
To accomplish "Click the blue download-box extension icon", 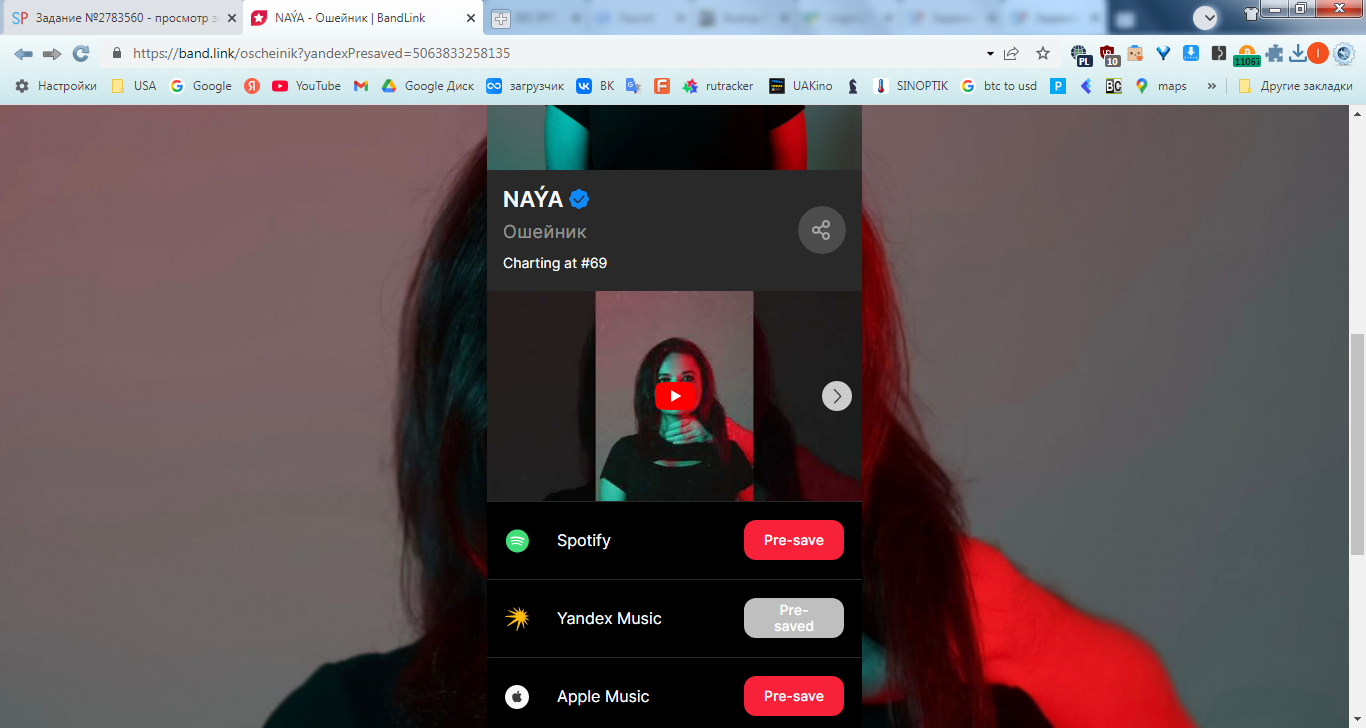I will [1191, 54].
